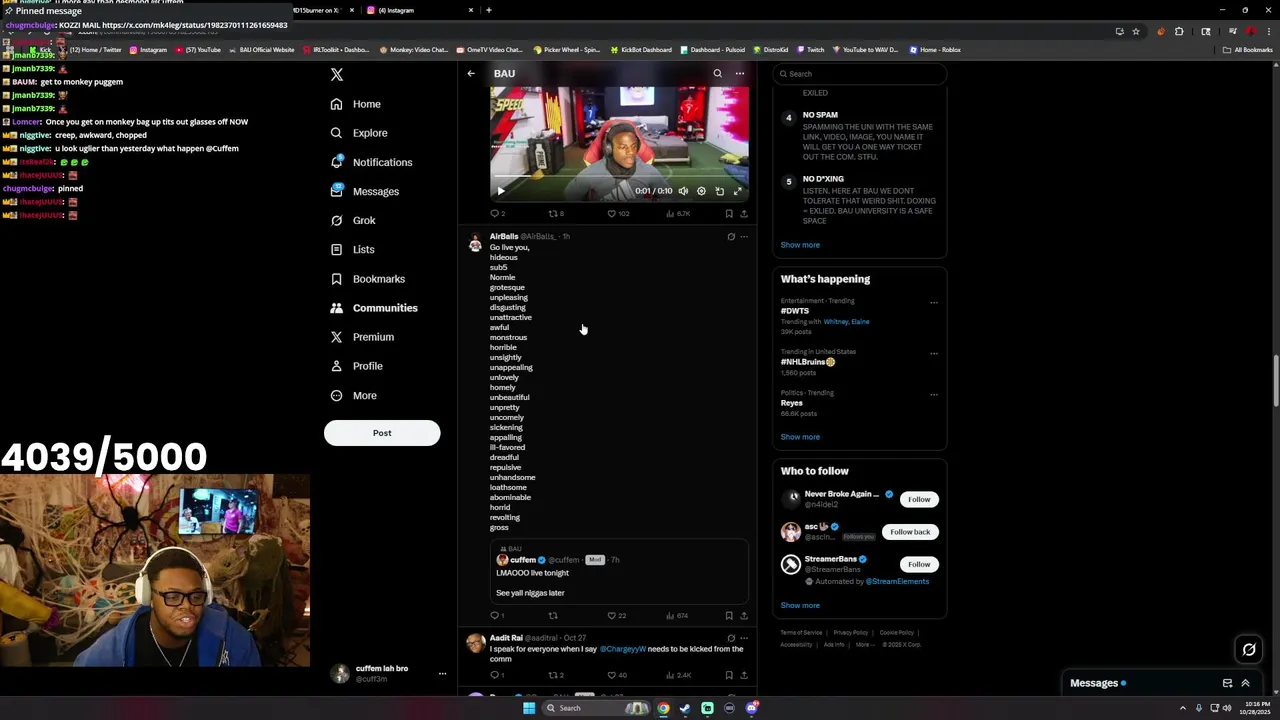The height and width of the screenshot is (720, 1280).
Task: Show more community rules
Action: coord(800,245)
